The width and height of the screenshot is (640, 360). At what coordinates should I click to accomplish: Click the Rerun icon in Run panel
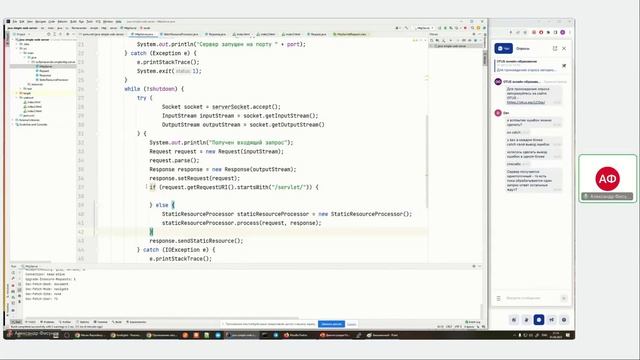[x=13, y=272]
